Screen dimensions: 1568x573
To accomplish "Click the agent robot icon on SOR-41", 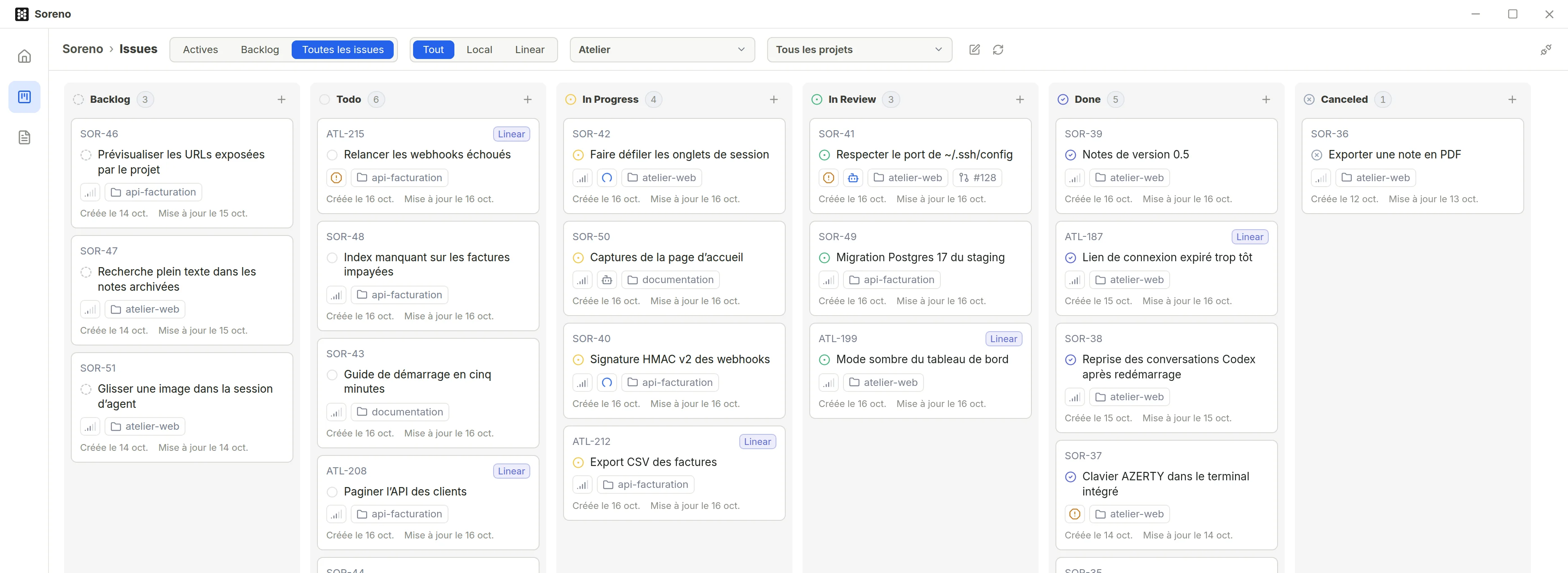I will [x=853, y=178].
